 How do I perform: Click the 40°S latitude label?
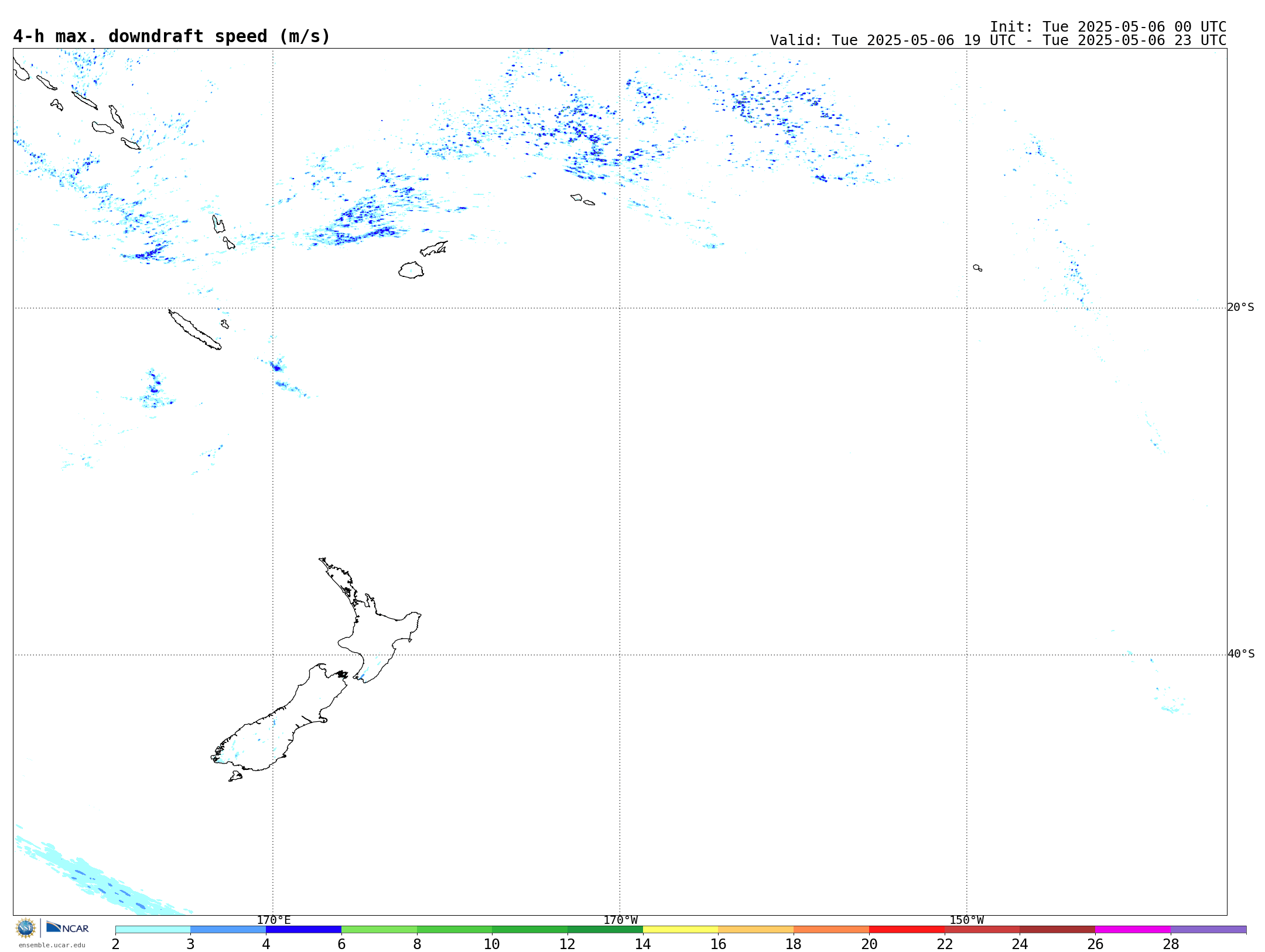point(1241,654)
